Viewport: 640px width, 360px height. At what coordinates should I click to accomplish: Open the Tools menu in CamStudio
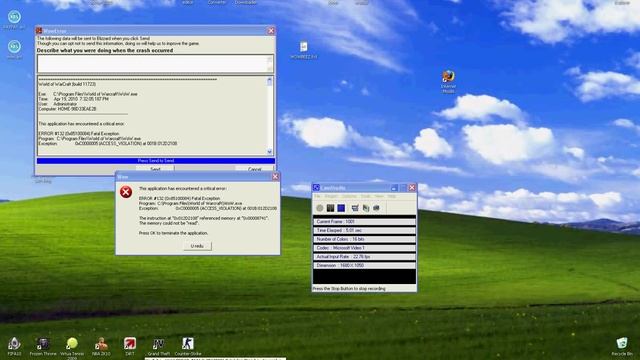coord(365,196)
